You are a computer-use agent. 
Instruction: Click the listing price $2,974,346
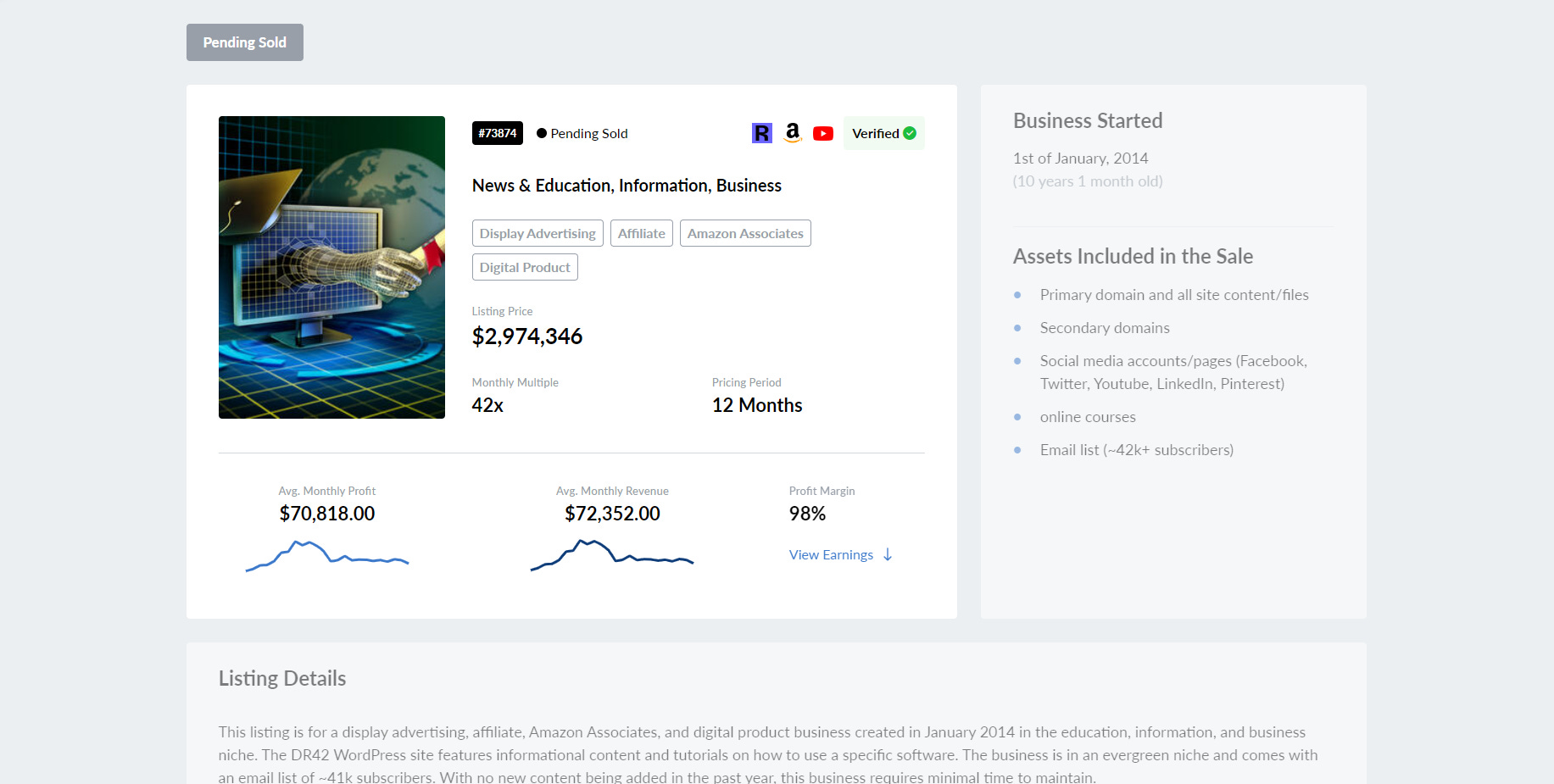pyautogui.click(x=527, y=336)
